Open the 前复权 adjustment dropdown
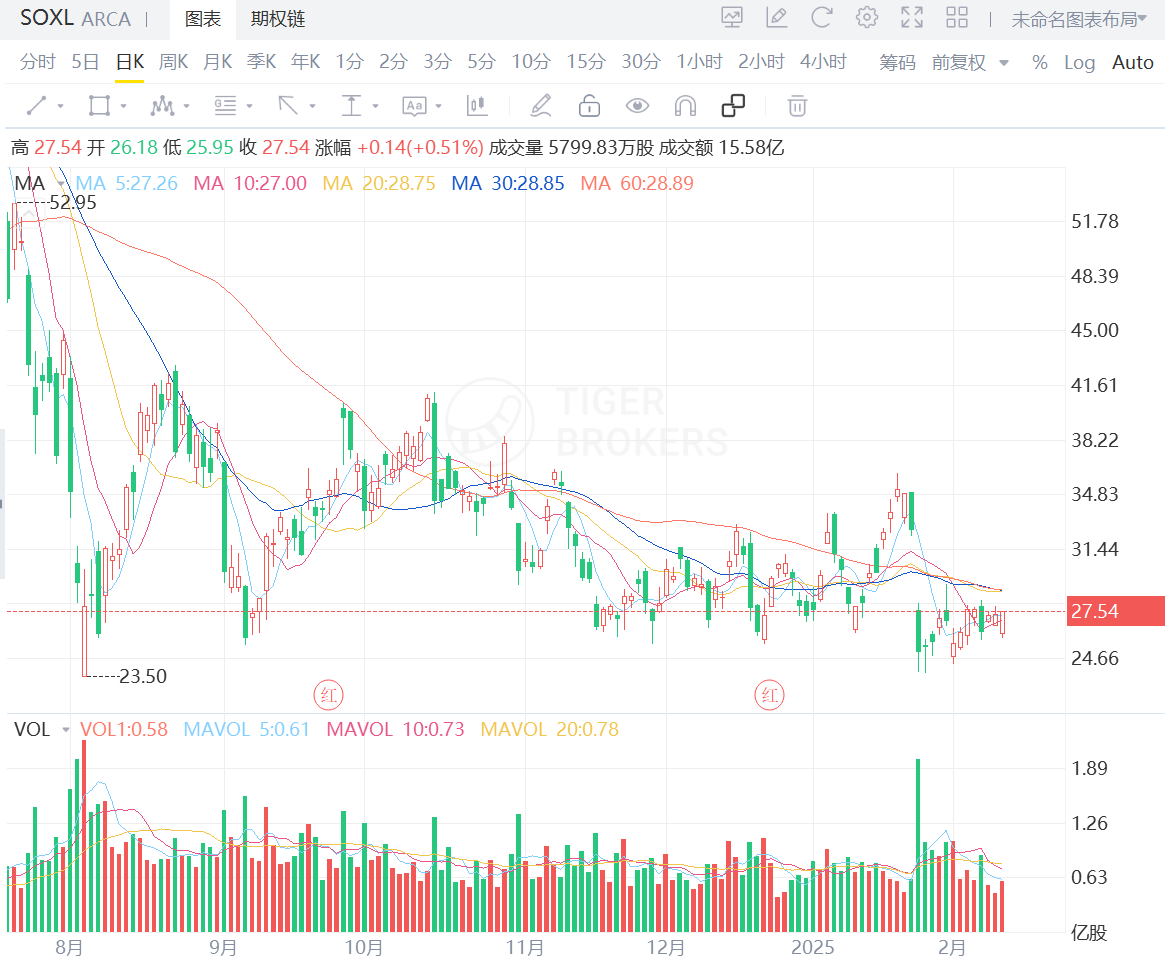The width and height of the screenshot is (1165, 962). pyautogui.click(x=966, y=62)
